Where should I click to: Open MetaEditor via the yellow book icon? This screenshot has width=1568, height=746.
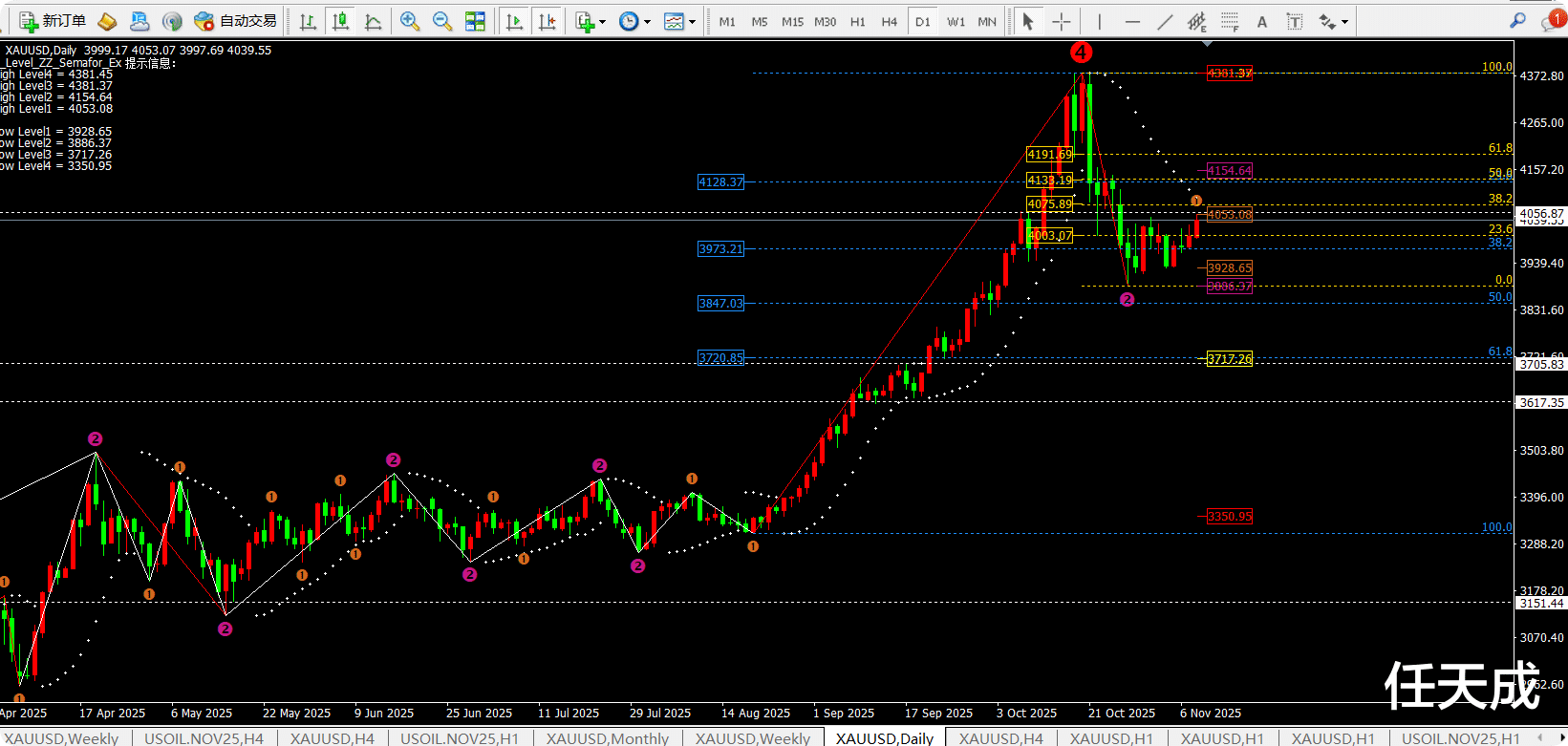107,20
